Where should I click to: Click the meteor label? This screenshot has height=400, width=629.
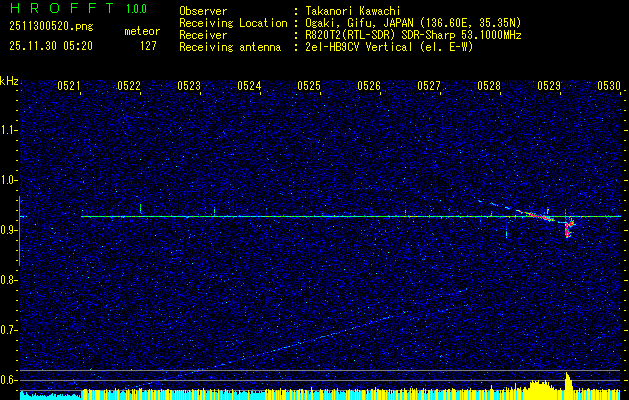(142, 31)
